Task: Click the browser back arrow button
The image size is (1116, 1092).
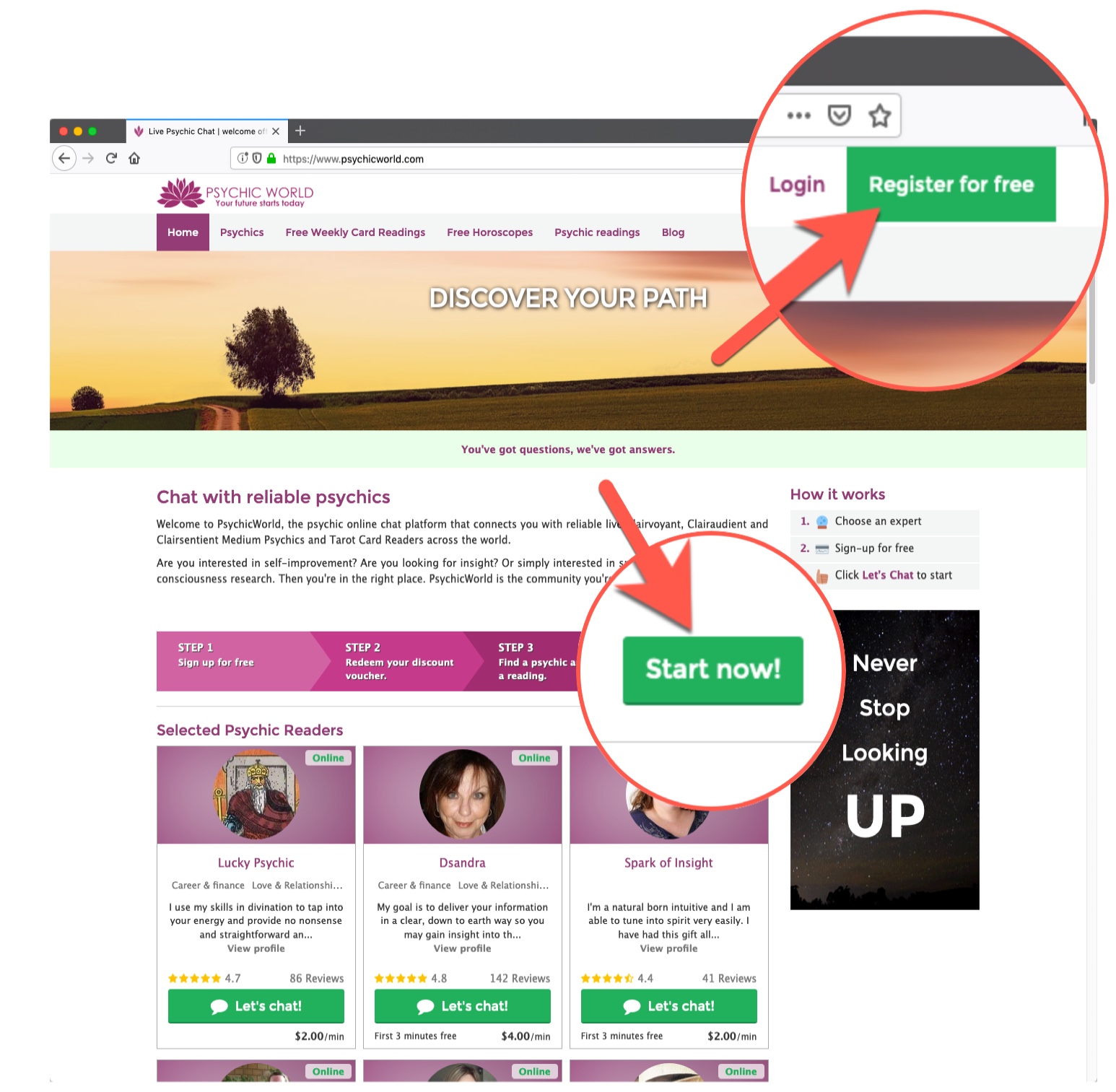Action: point(64,158)
